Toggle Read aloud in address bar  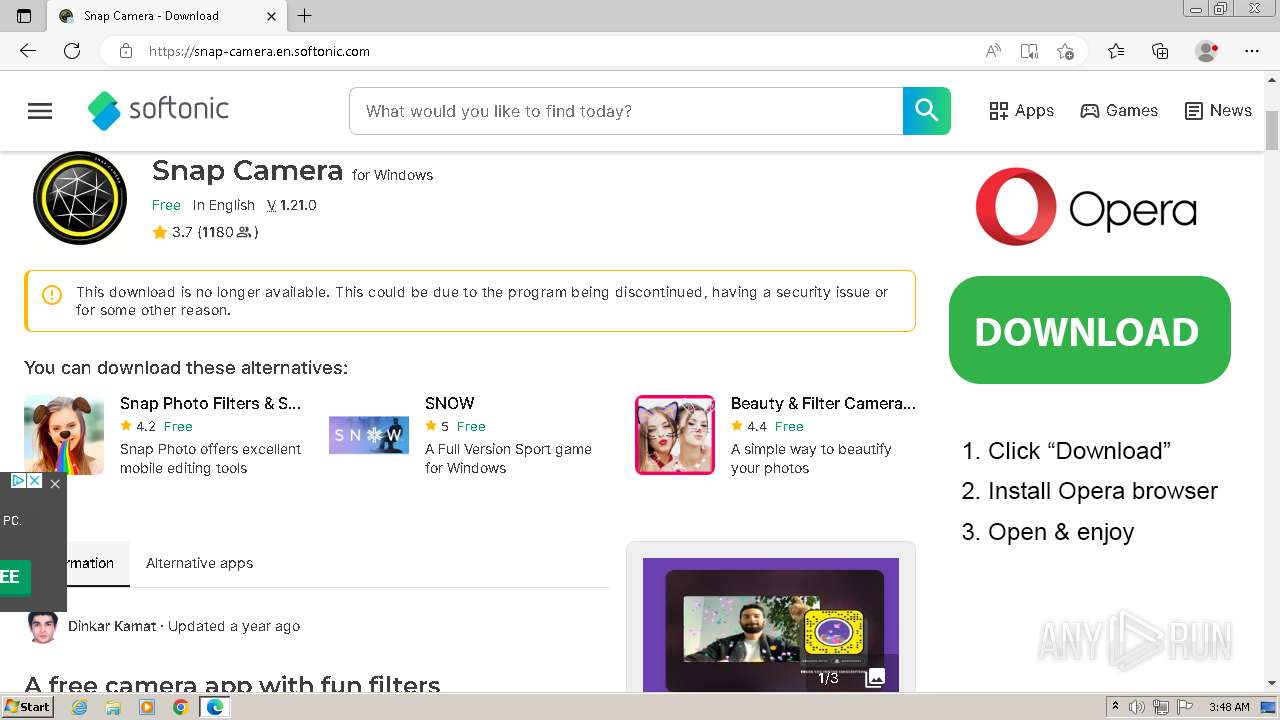pos(993,51)
